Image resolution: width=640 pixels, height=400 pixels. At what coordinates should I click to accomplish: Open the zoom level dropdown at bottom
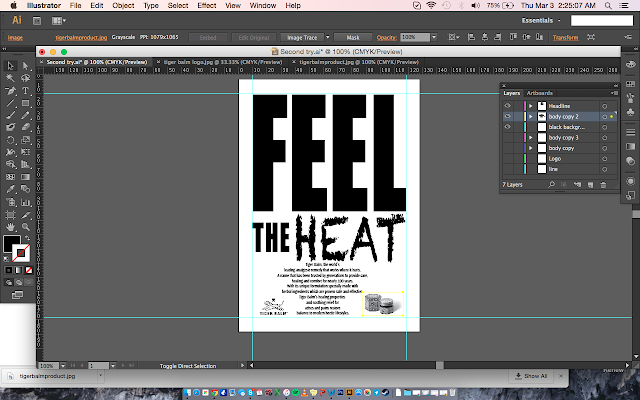coord(62,366)
